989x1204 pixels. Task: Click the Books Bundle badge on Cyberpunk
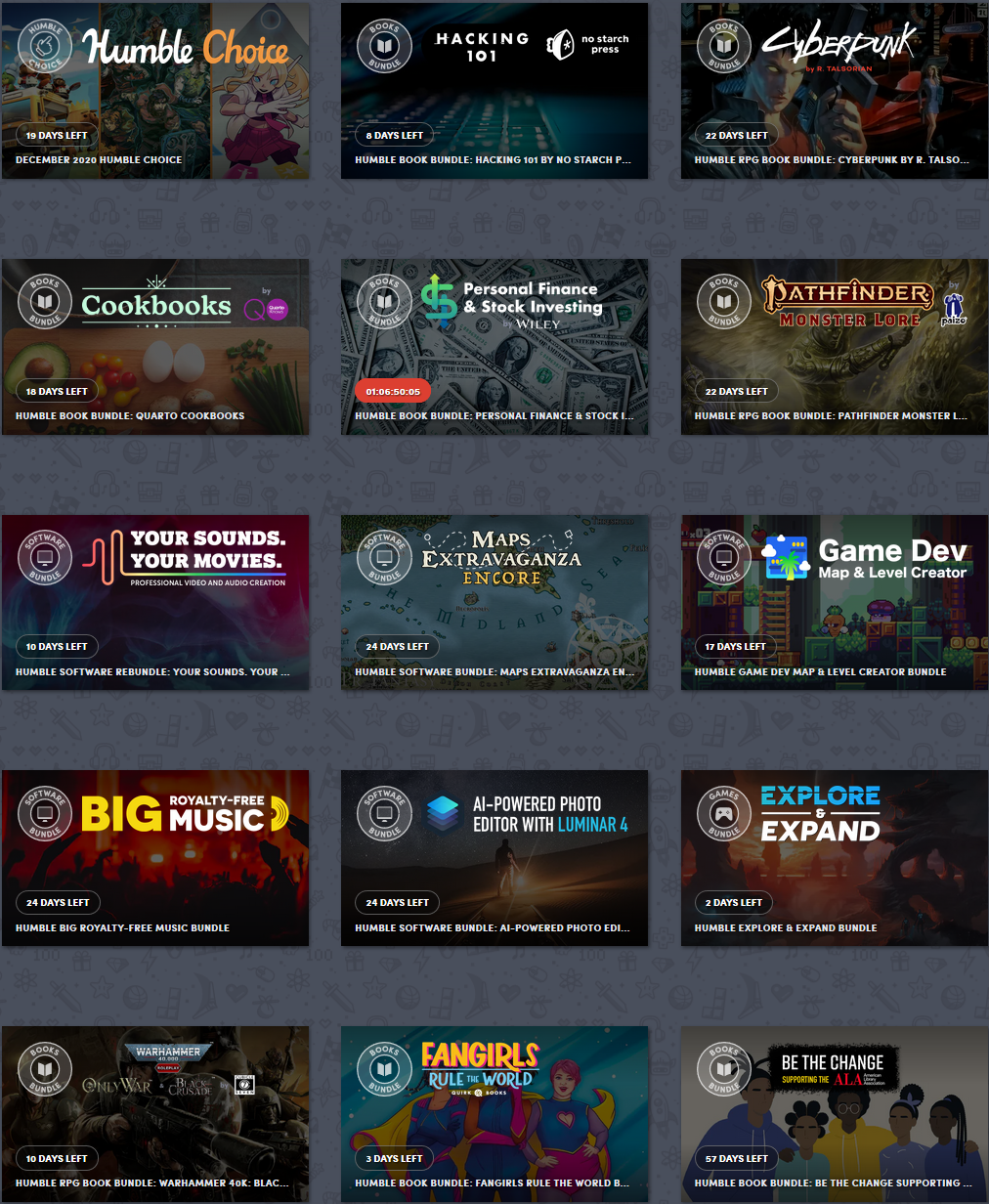coord(722,45)
